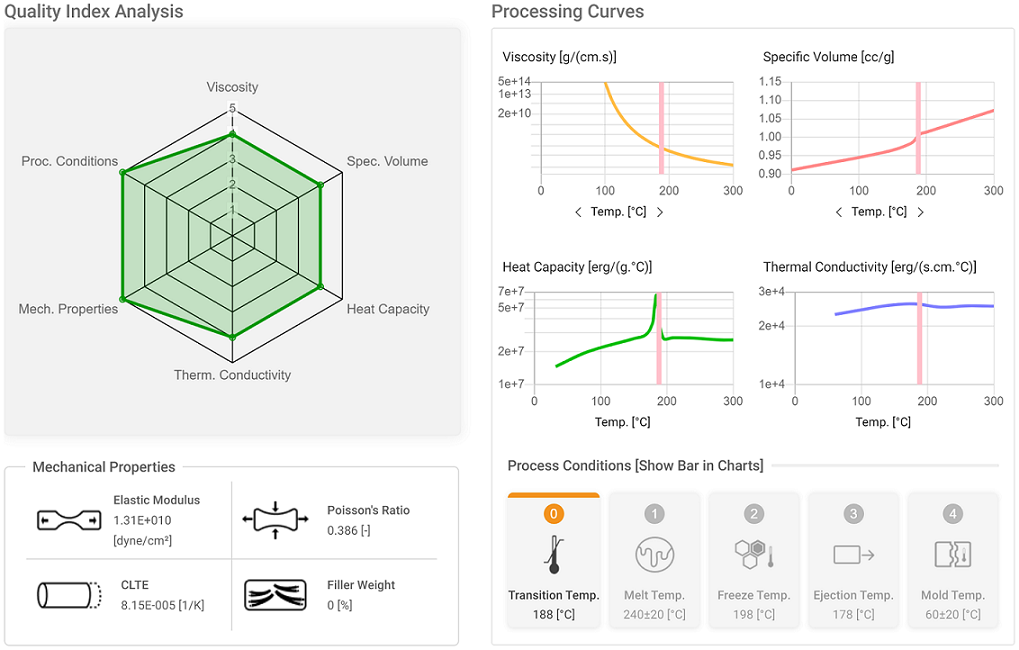Viewport: 1019px width, 650px height.
Task: Go to previous Viscosity chart axis
Action: [578, 212]
